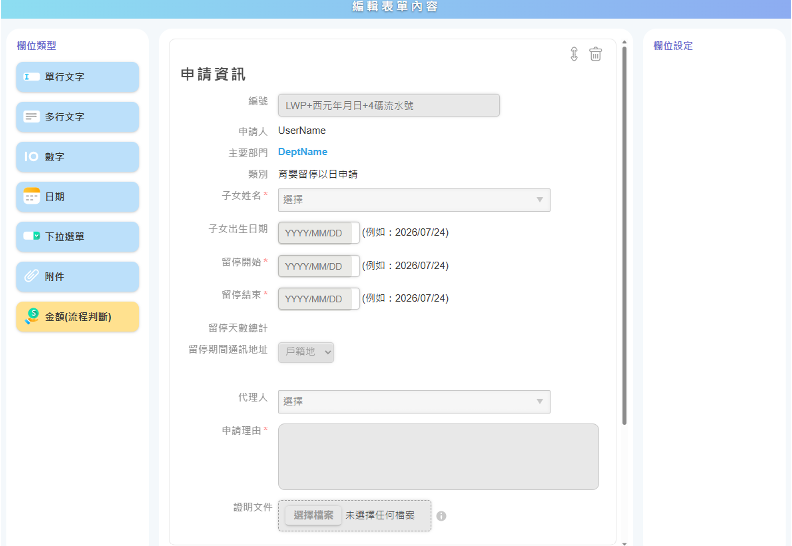Click the dropdown arrow of 子女姓名
This screenshot has height=546, width=792.
(x=539, y=200)
